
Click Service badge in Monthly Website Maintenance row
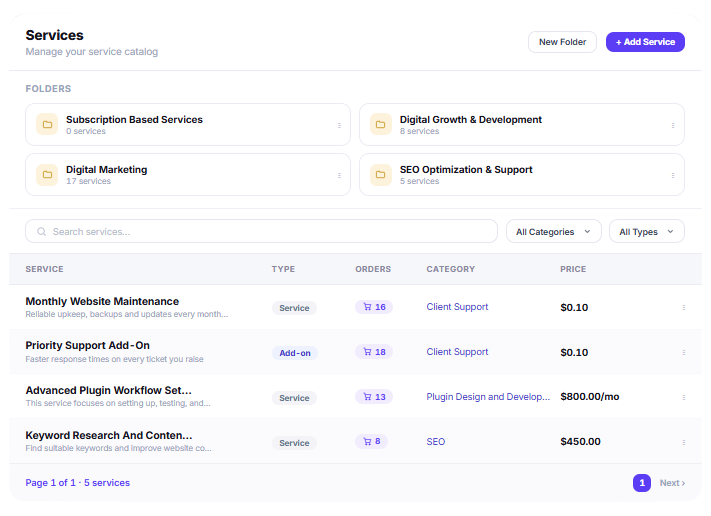point(294,308)
